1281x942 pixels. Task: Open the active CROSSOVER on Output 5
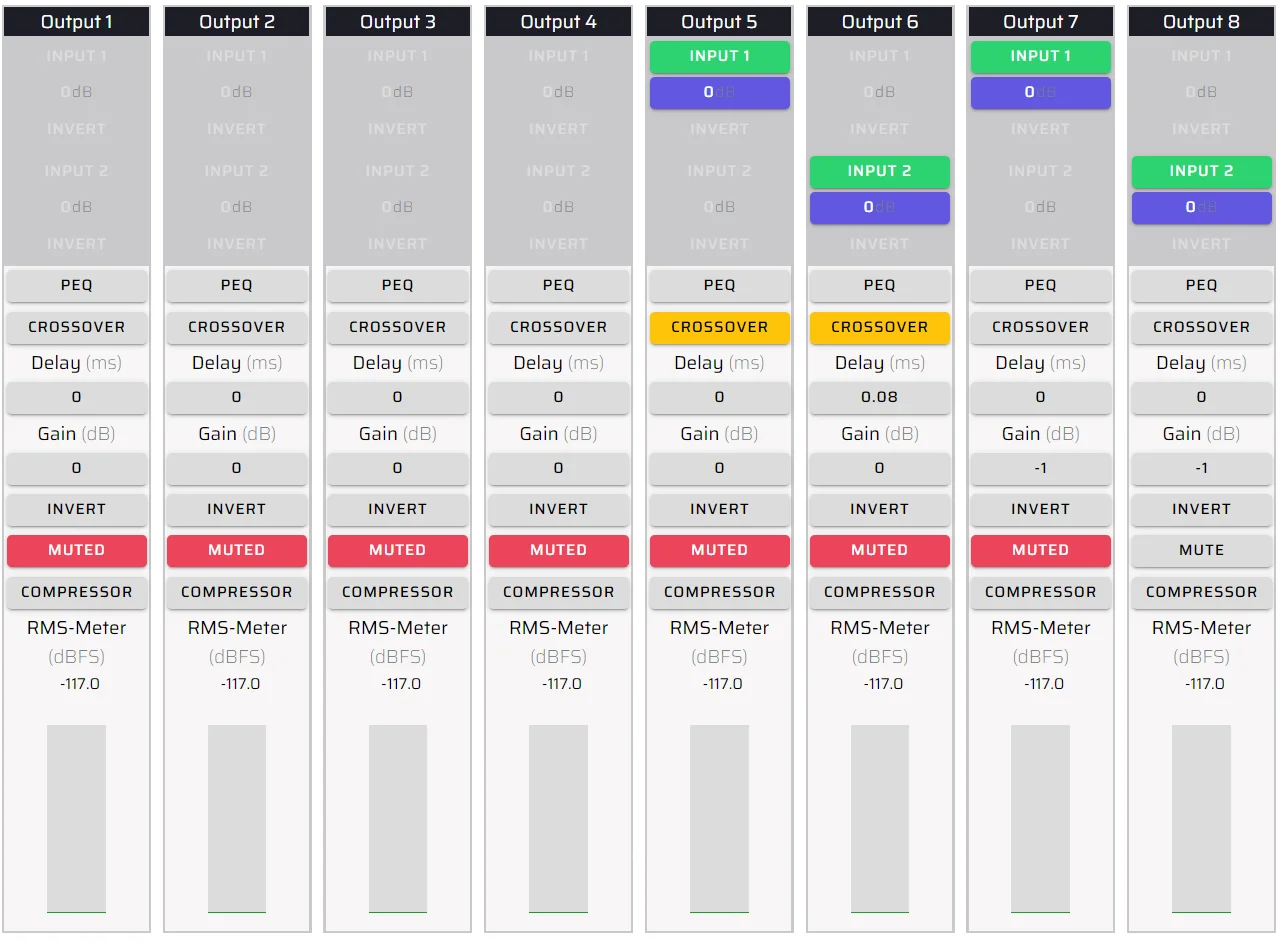(x=719, y=327)
